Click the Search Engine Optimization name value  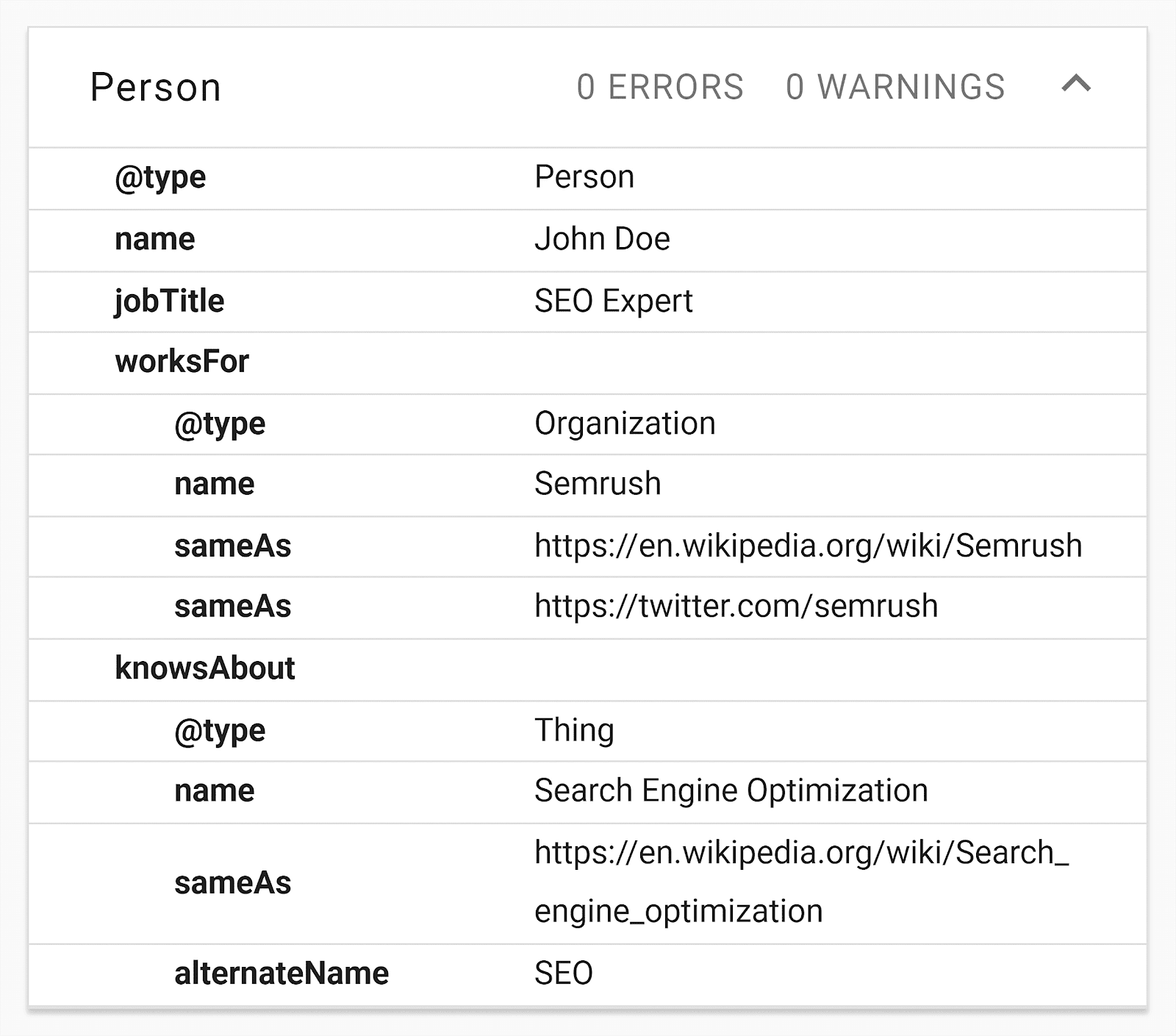click(731, 791)
